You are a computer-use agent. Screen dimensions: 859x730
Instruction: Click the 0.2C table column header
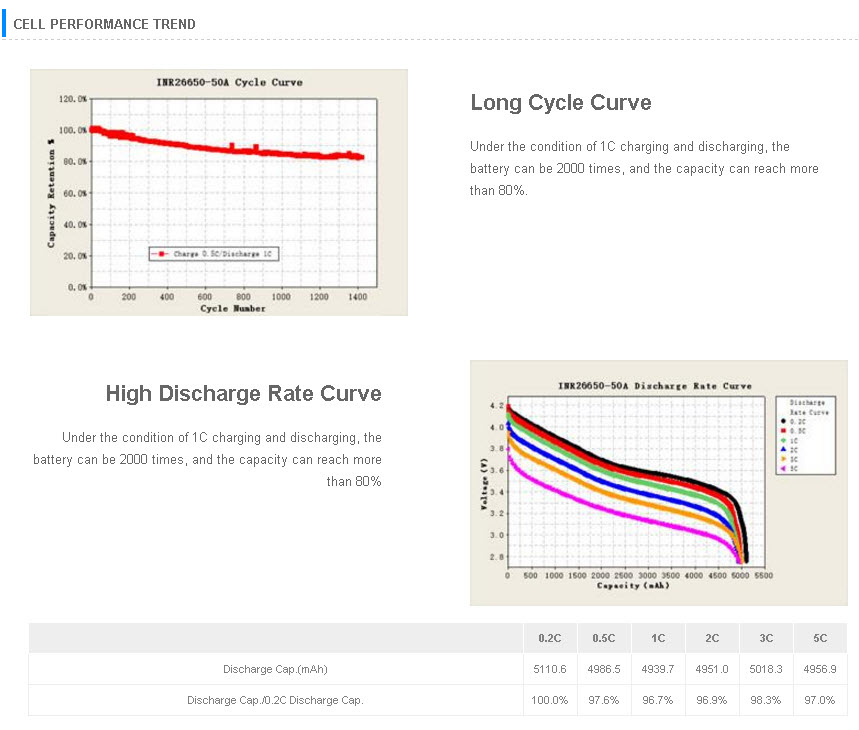pyautogui.click(x=549, y=638)
